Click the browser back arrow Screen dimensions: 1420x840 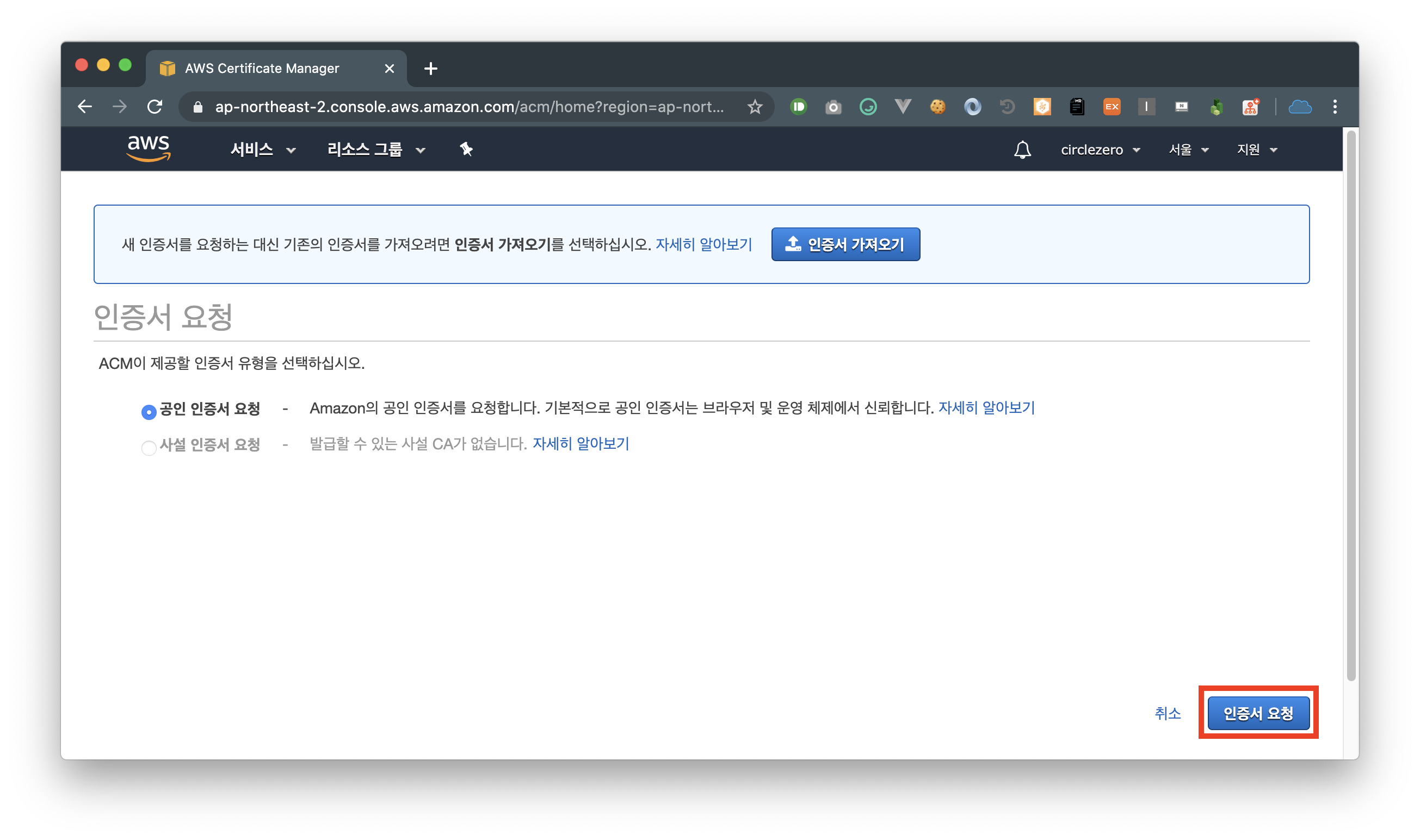[x=85, y=107]
